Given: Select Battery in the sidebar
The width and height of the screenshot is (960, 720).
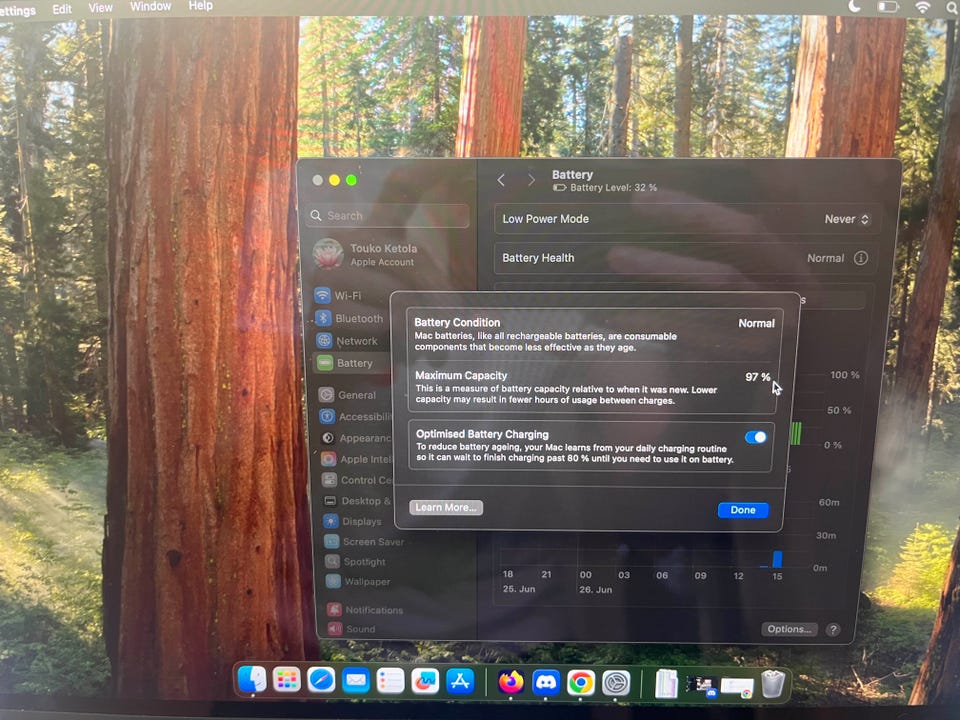Looking at the screenshot, I should (352, 363).
